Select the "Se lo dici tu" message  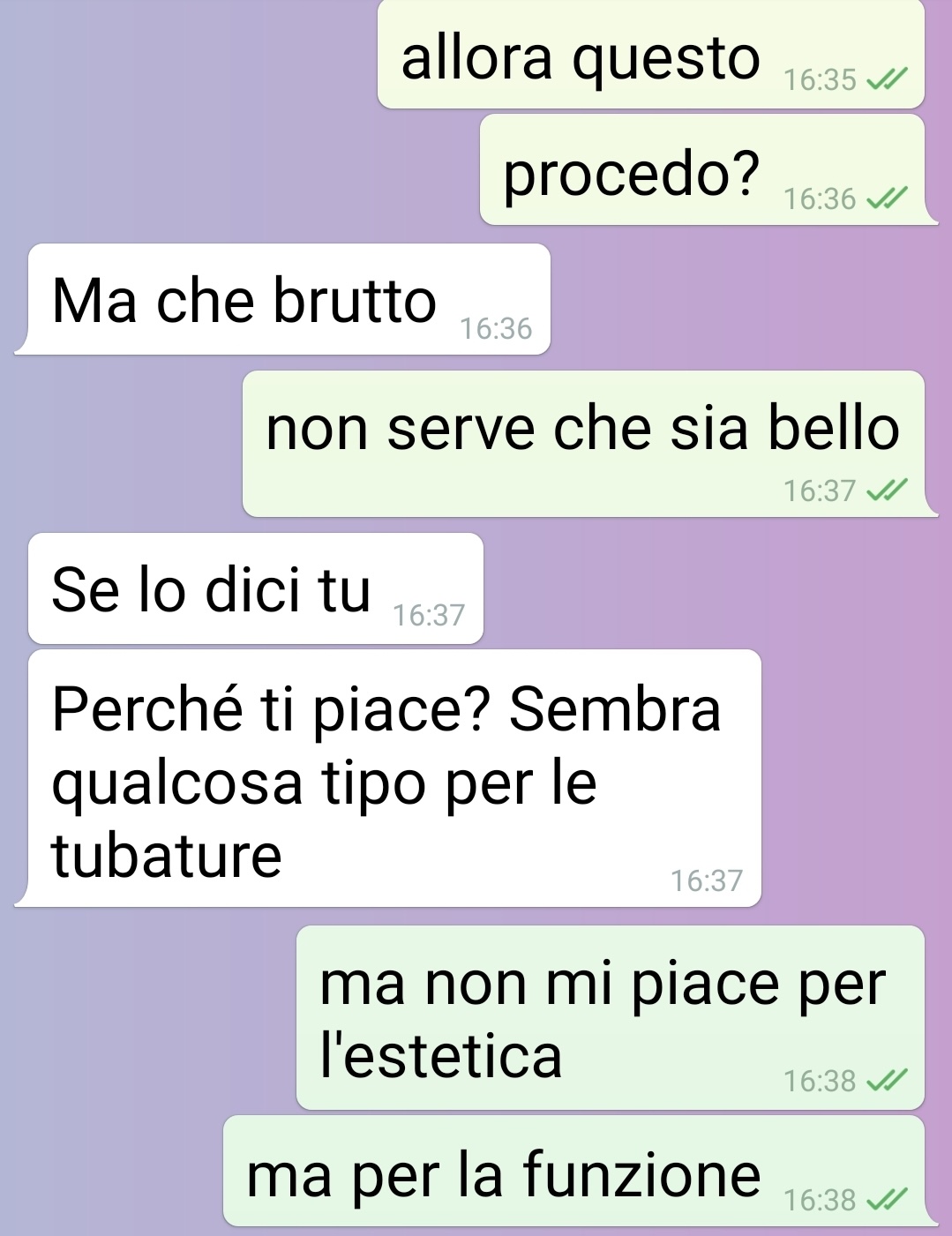tap(256, 588)
